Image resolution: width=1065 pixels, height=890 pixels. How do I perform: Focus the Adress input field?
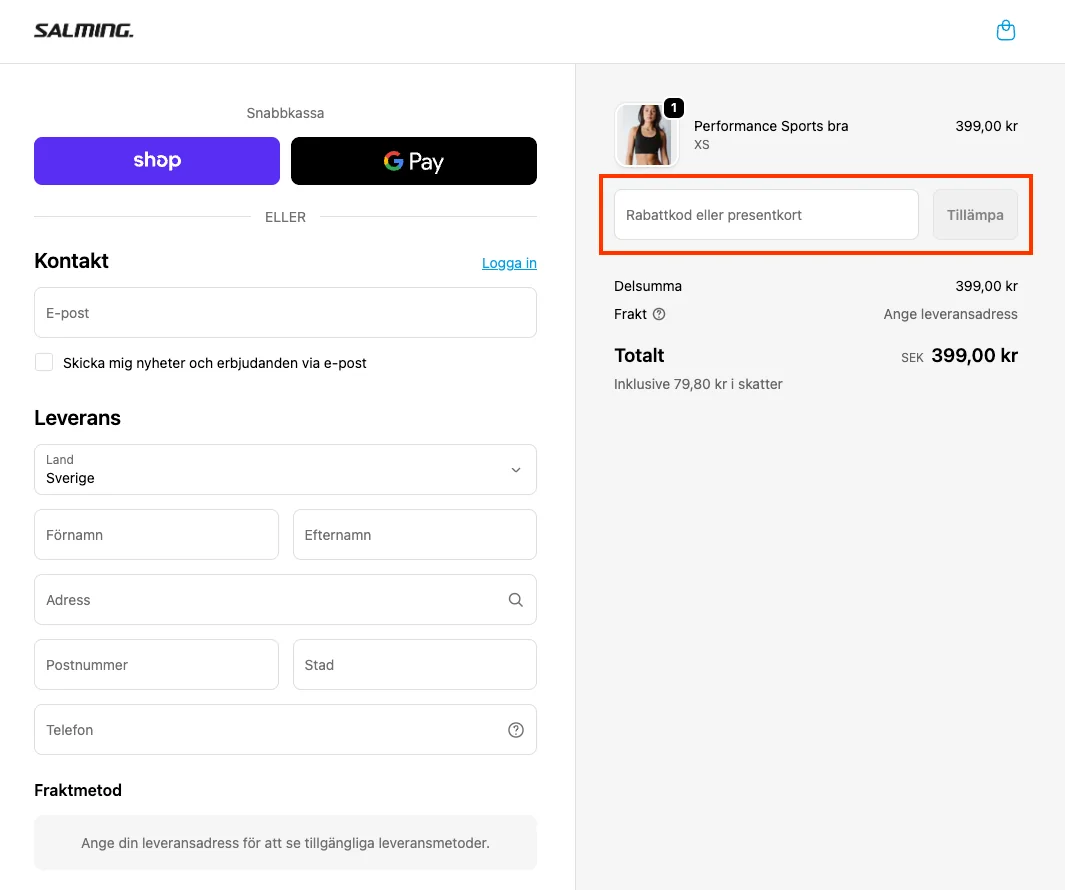285,600
